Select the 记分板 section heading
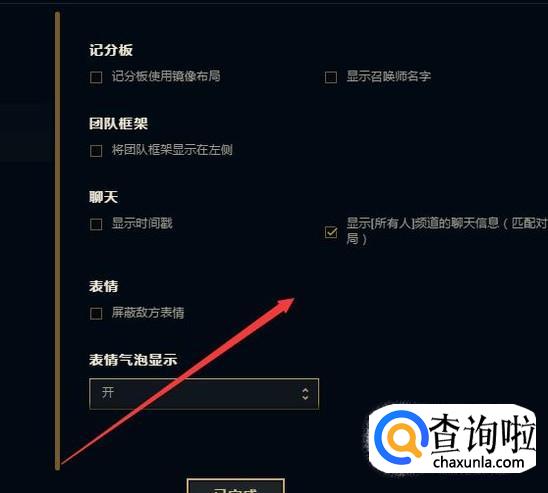 [x=111, y=50]
